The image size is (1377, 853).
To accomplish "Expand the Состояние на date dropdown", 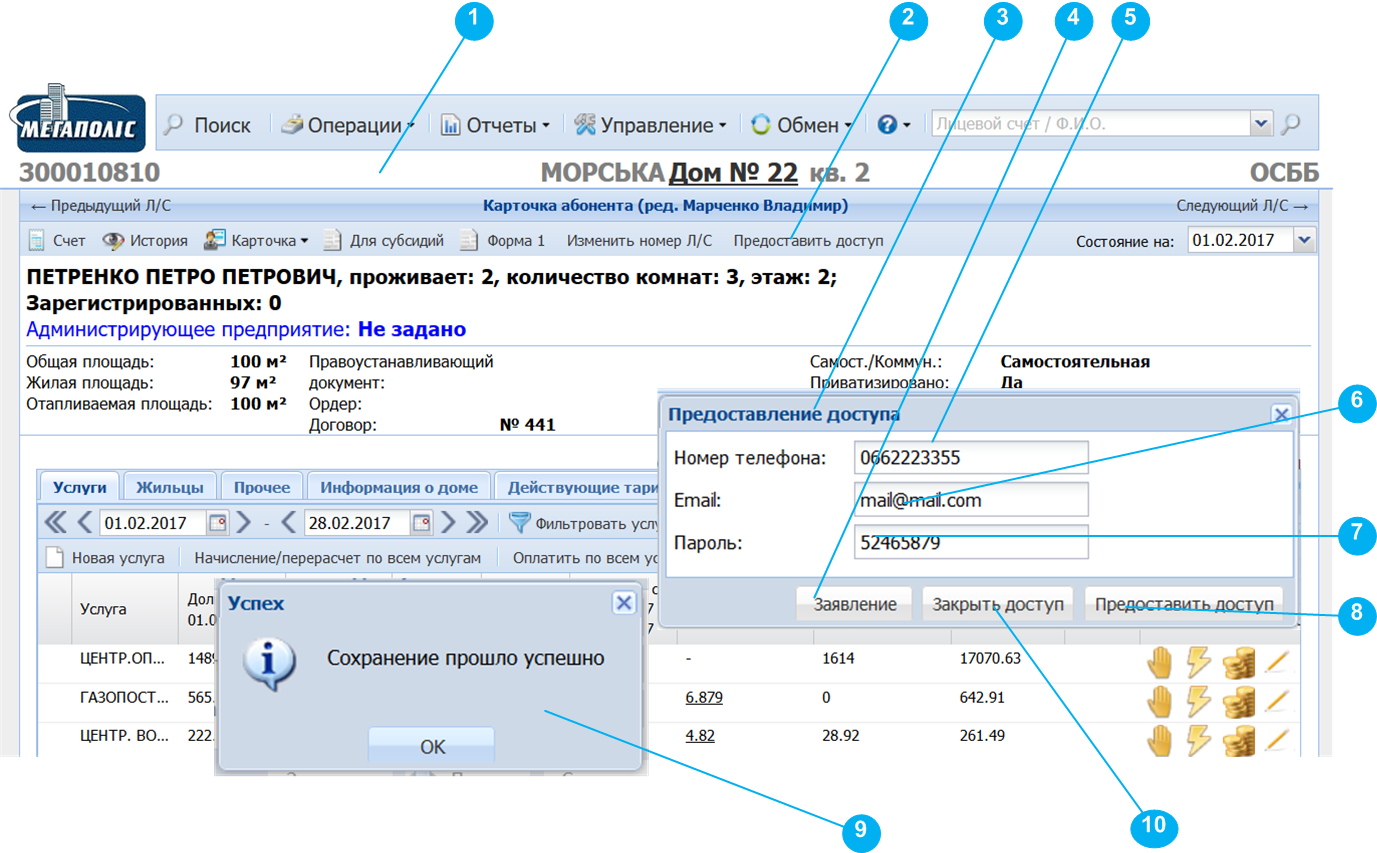I will [x=1303, y=240].
